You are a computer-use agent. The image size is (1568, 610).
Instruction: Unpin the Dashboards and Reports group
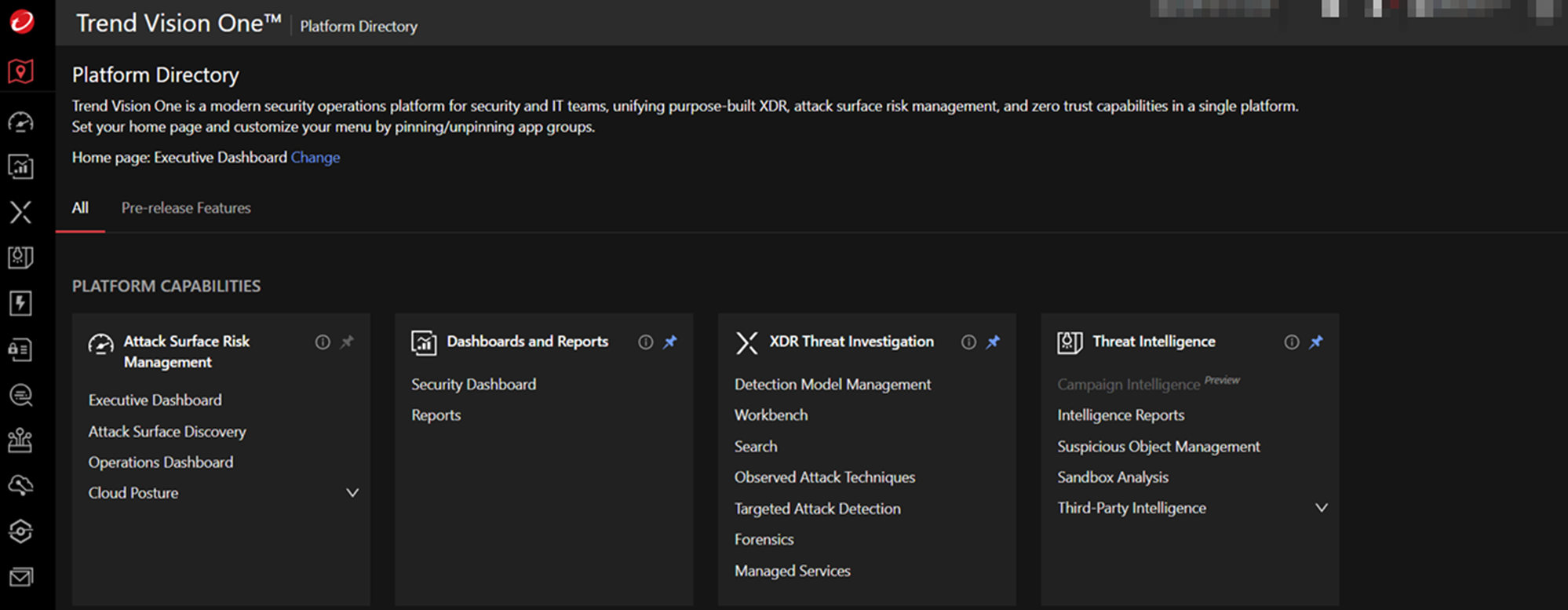click(670, 342)
